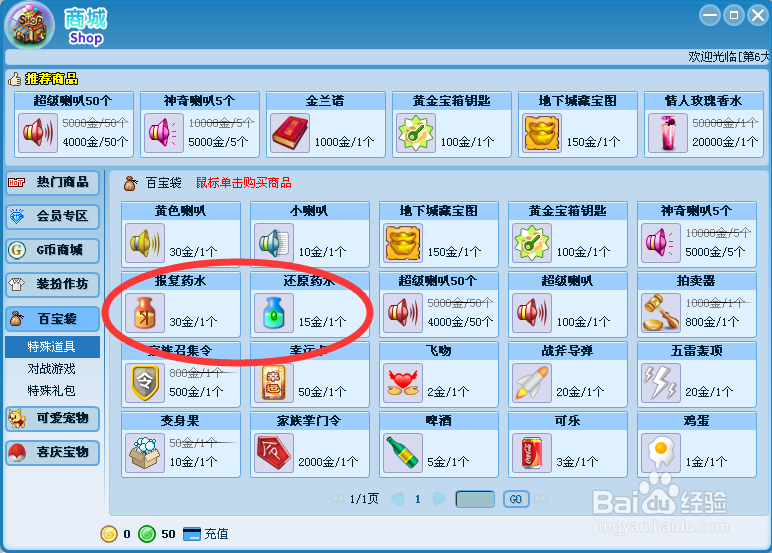The width and height of the screenshot is (772, 553).
Task: Buy the 报复药水 potion icon
Action: tap(145, 313)
